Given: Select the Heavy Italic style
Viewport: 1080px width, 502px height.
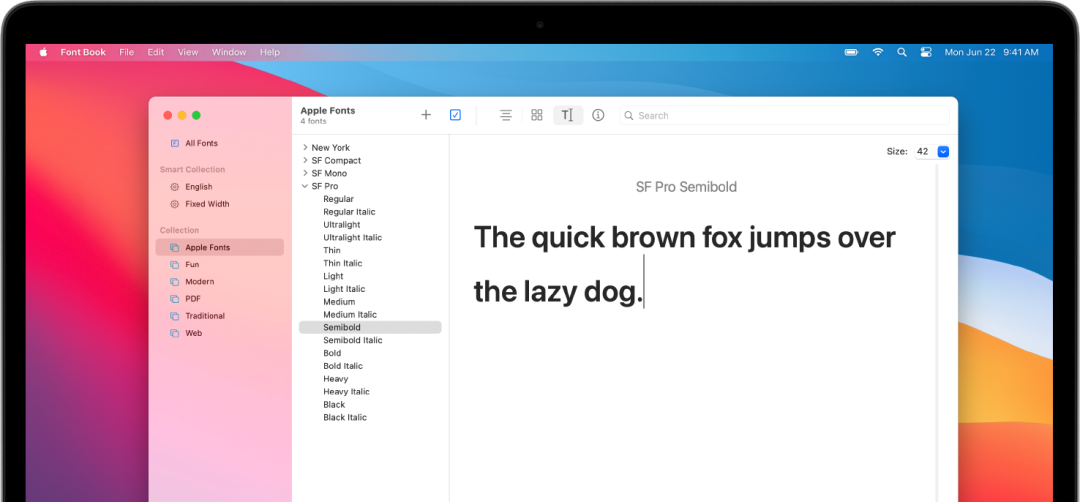Looking at the screenshot, I should (346, 392).
